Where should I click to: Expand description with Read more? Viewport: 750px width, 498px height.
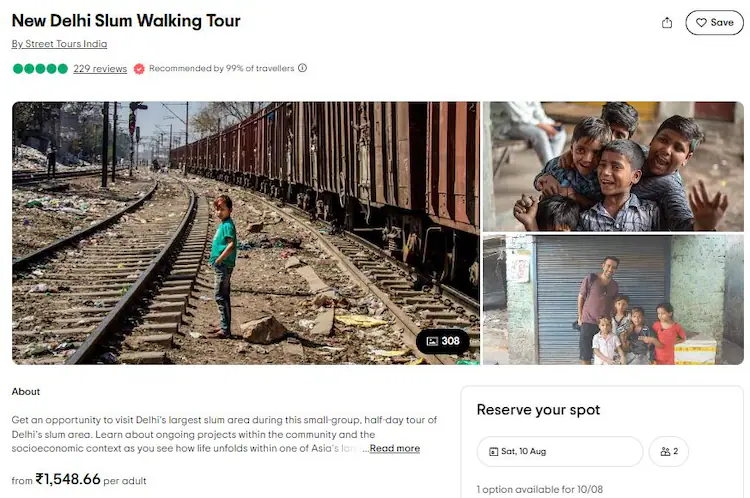point(394,448)
